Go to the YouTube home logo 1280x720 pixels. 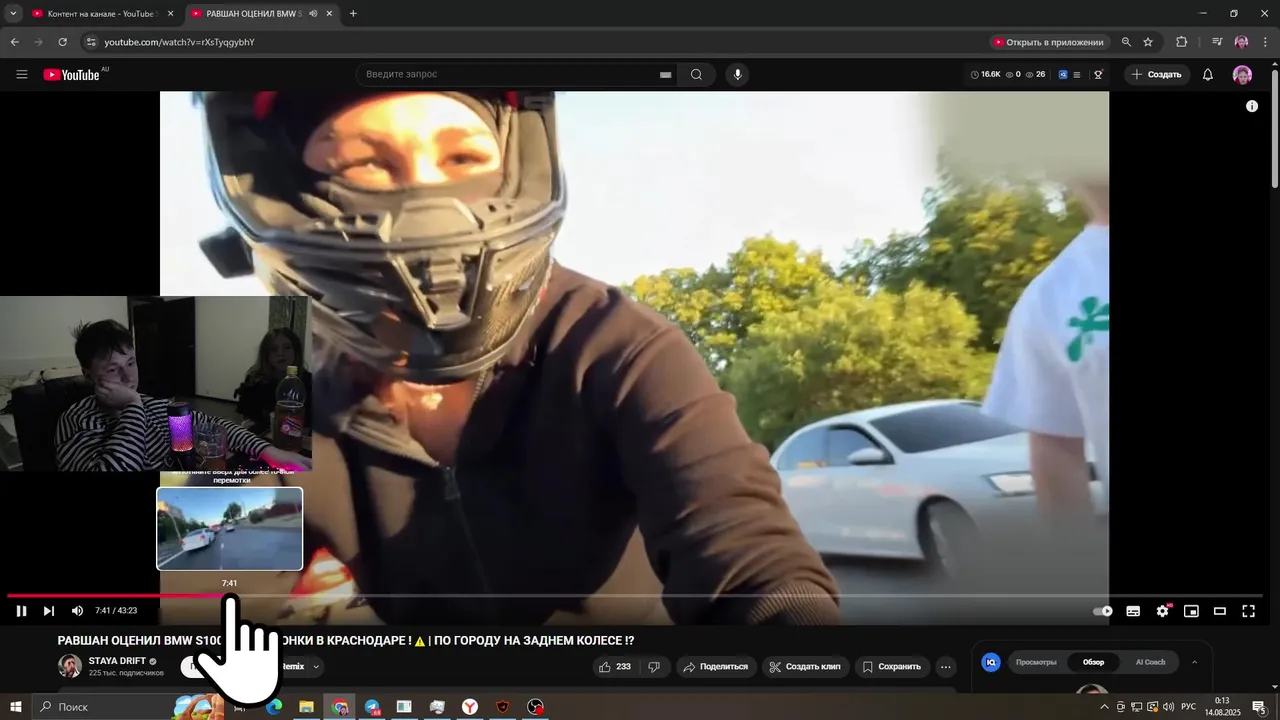click(71, 74)
